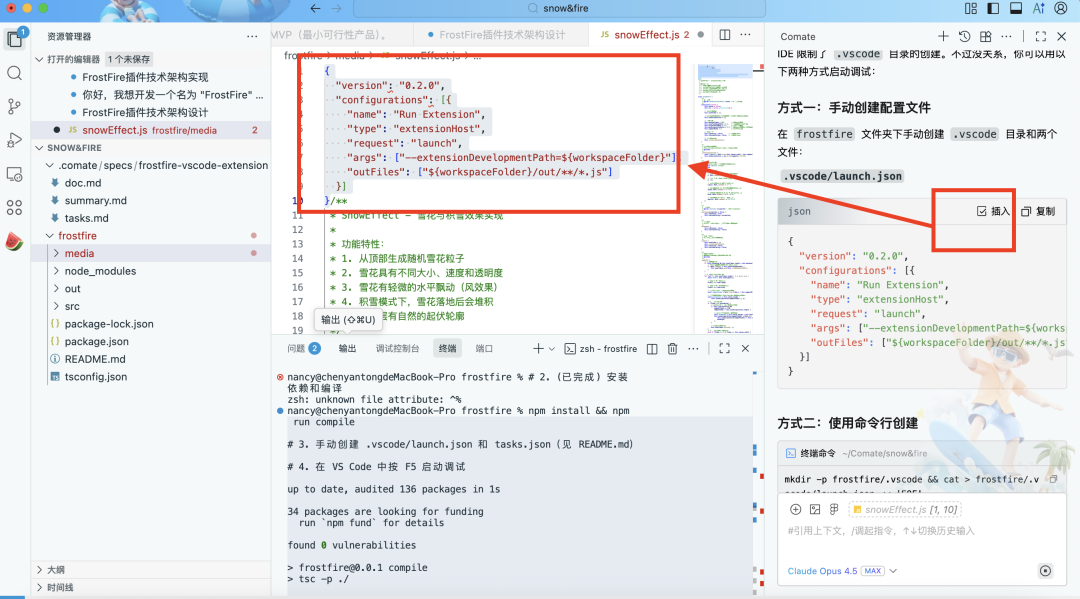Open the Extensions view
Image resolution: width=1080 pixels, height=599 pixels.
(x=14, y=207)
